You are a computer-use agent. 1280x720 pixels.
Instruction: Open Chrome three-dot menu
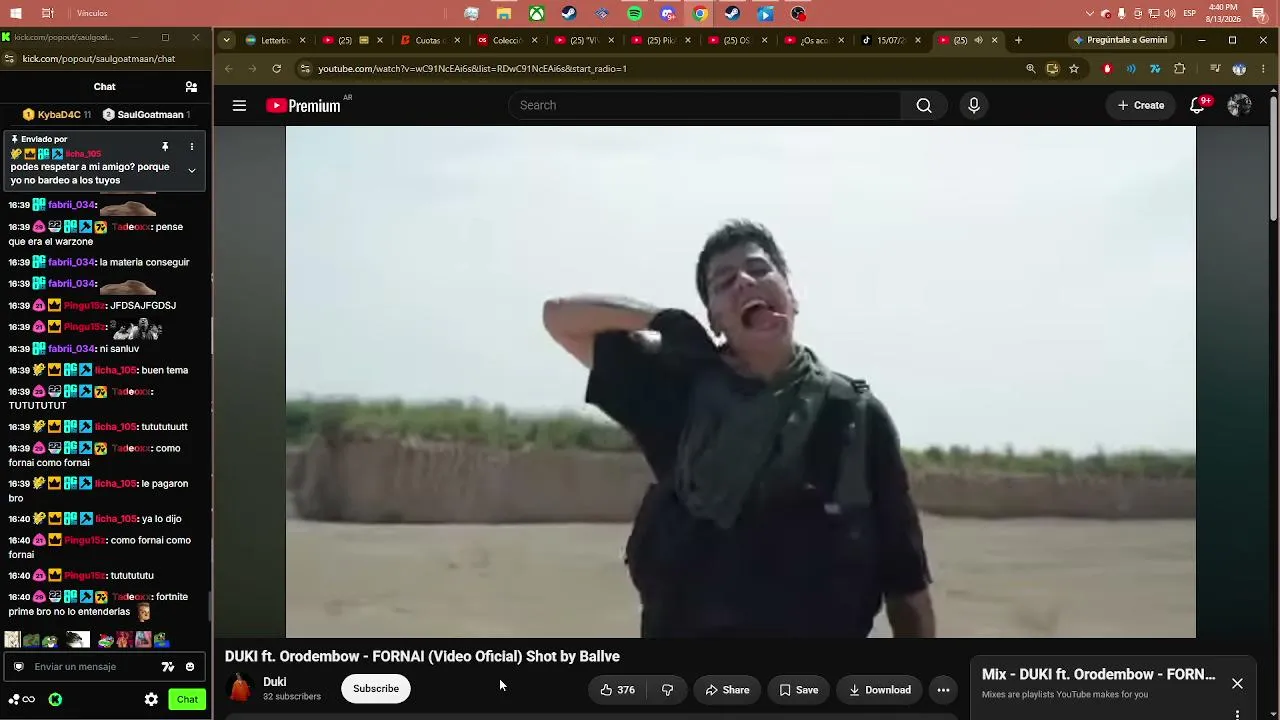tap(1264, 69)
